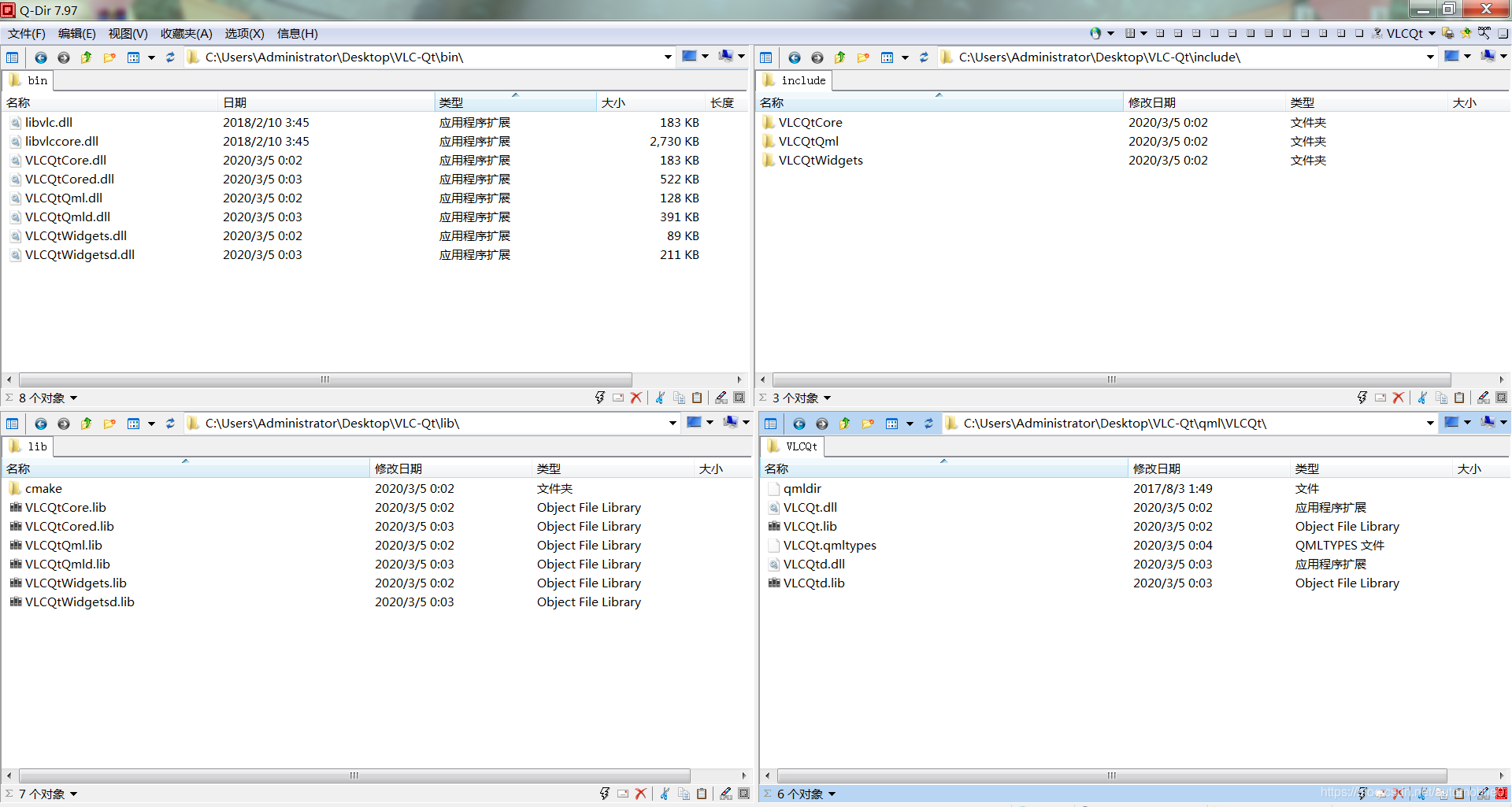Open the zoom magnifier tool

pyautogui.click(x=1484, y=33)
